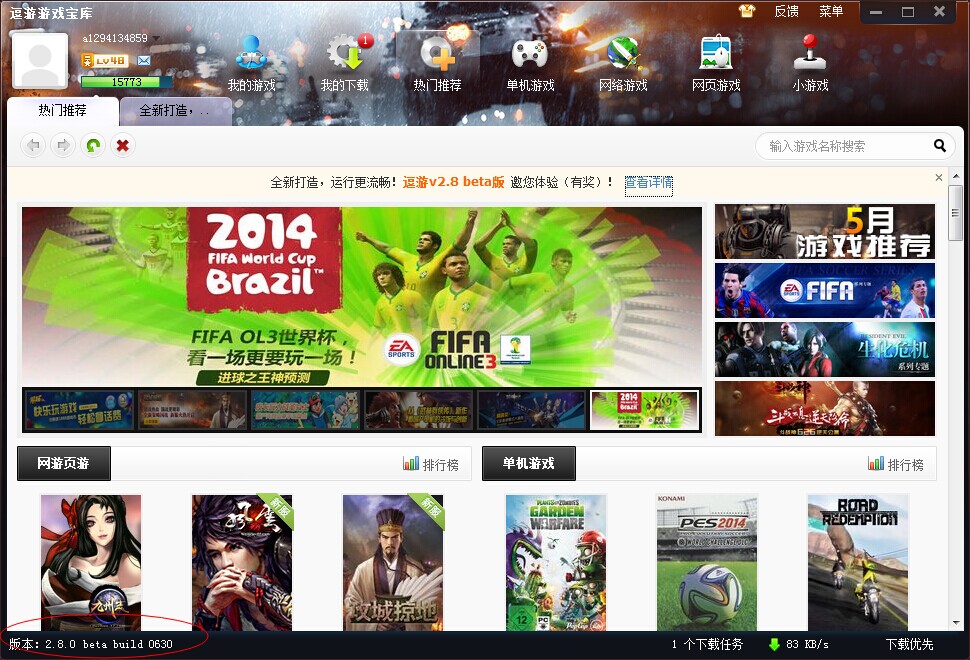Open the 反馈 feedback menu
970x660 pixels.
pos(786,11)
